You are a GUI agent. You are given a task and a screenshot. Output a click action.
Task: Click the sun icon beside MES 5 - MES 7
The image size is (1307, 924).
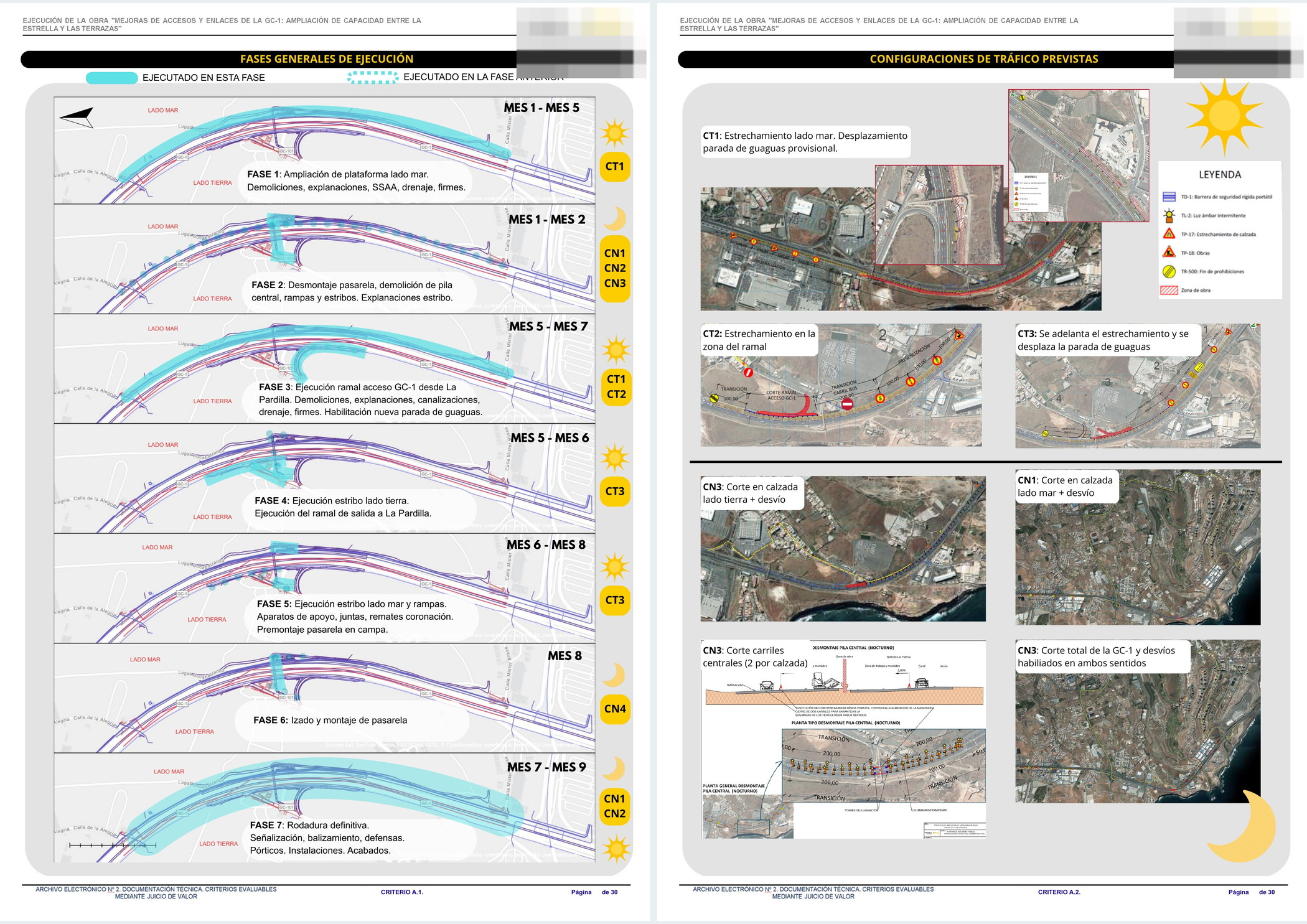(616, 350)
